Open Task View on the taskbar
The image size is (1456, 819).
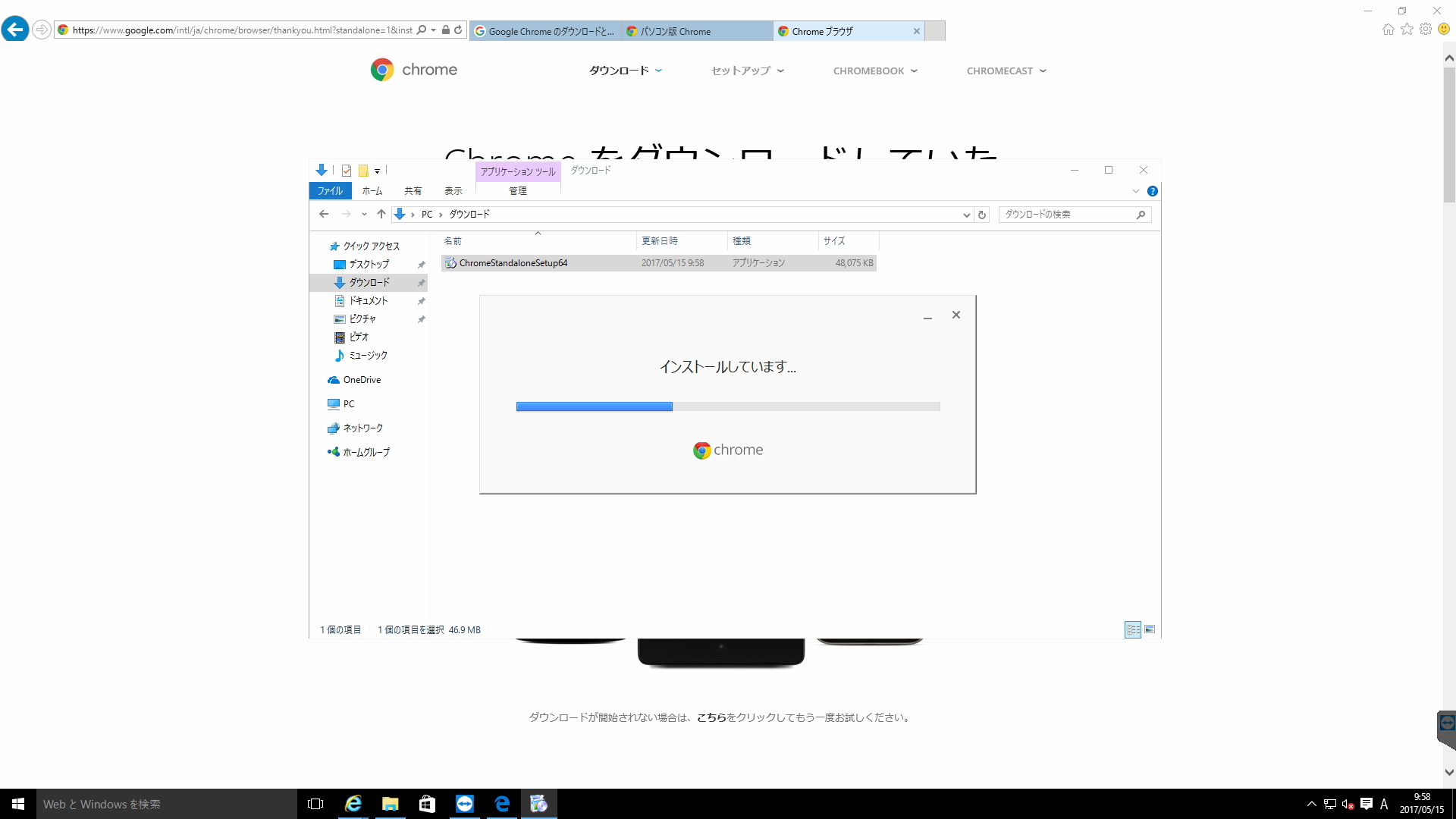pos(315,804)
